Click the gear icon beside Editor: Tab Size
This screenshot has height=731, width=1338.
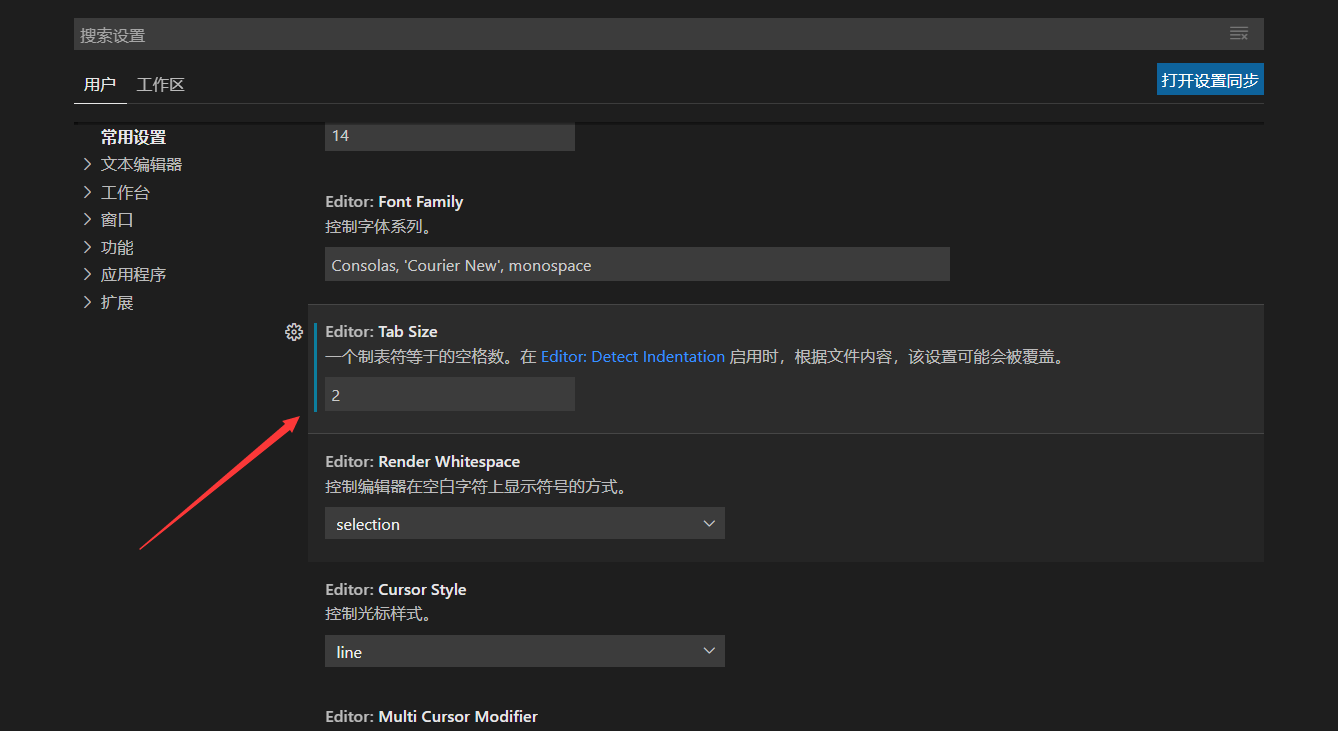(293, 332)
